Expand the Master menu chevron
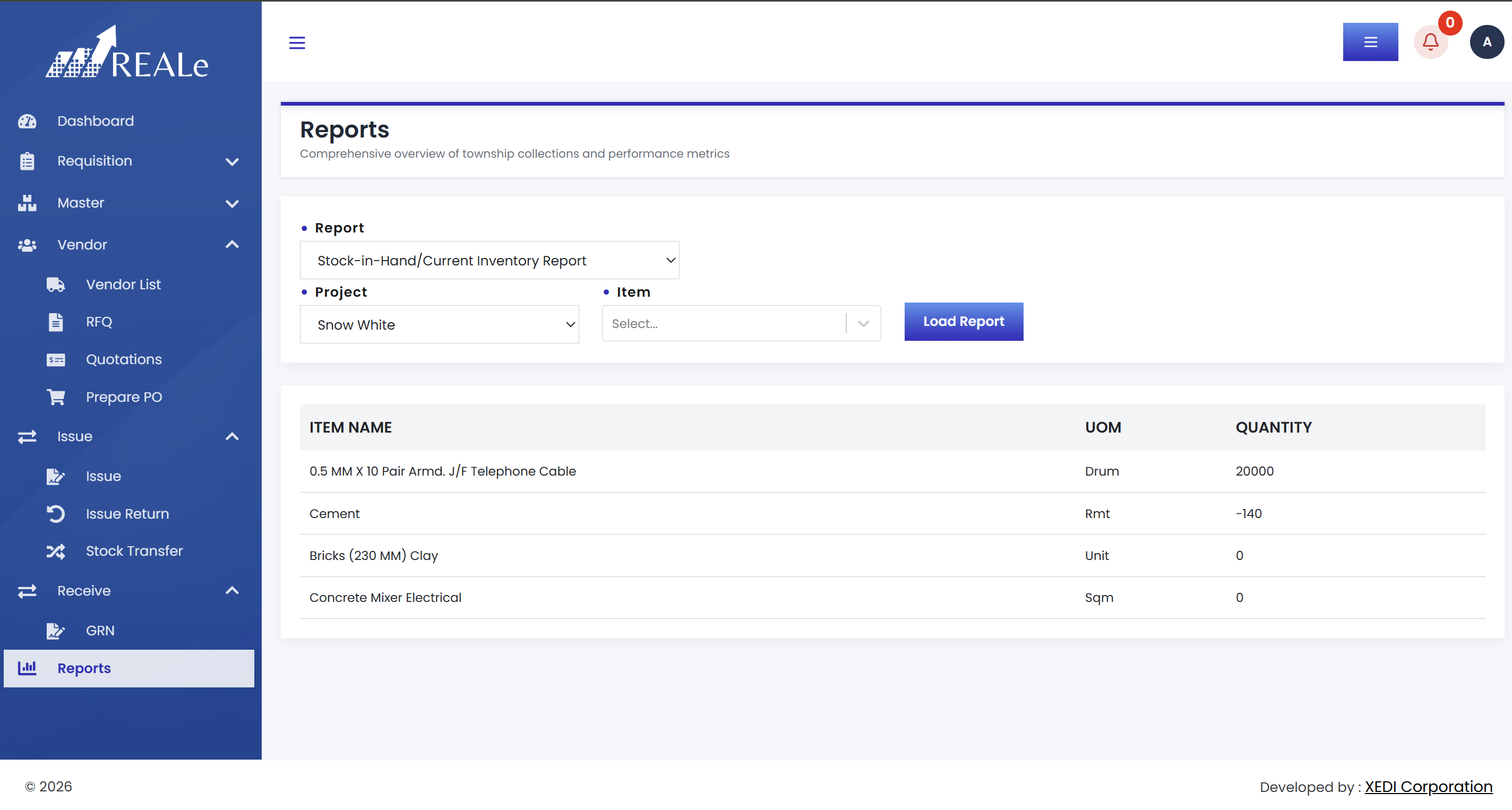The width and height of the screenshot is (1512, 810). click(x=233, y=203)
